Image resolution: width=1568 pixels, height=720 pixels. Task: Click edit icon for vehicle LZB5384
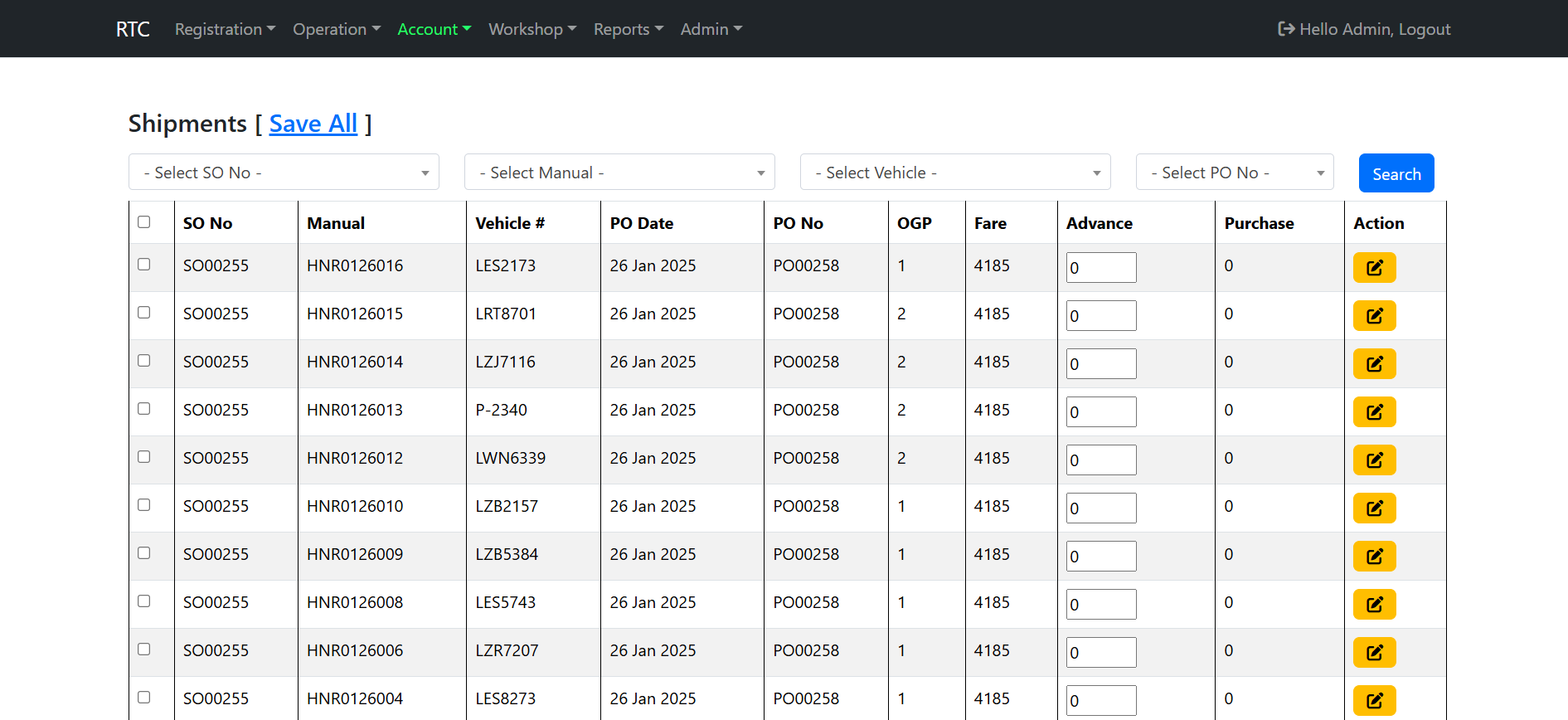click(x=1374, y=557)
